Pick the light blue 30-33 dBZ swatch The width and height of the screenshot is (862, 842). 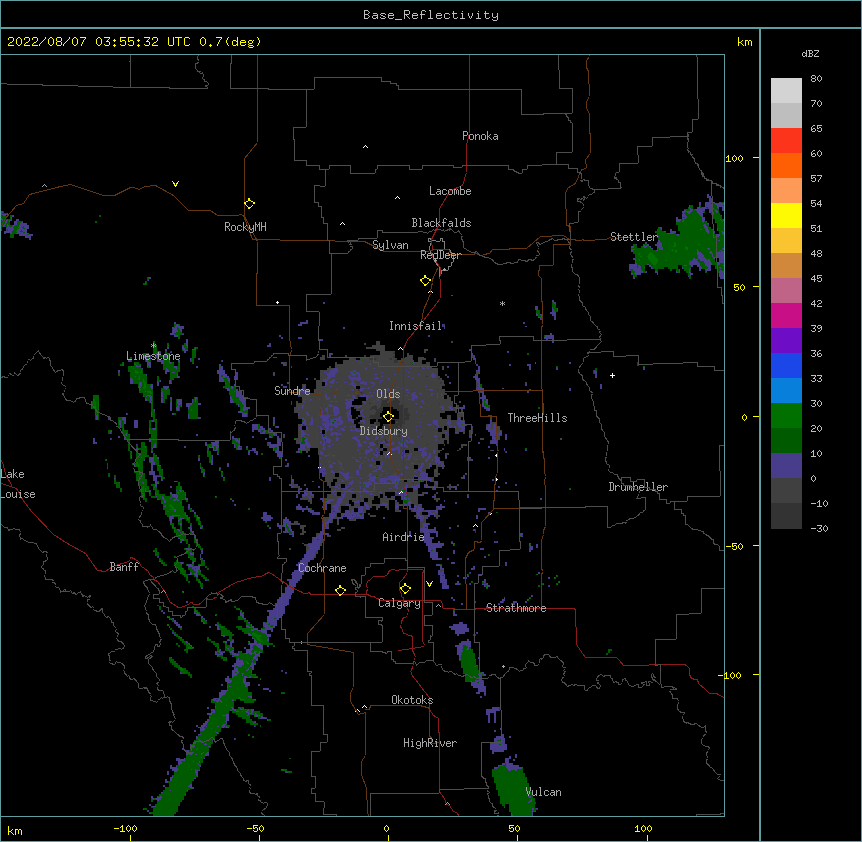click(786, 390)
